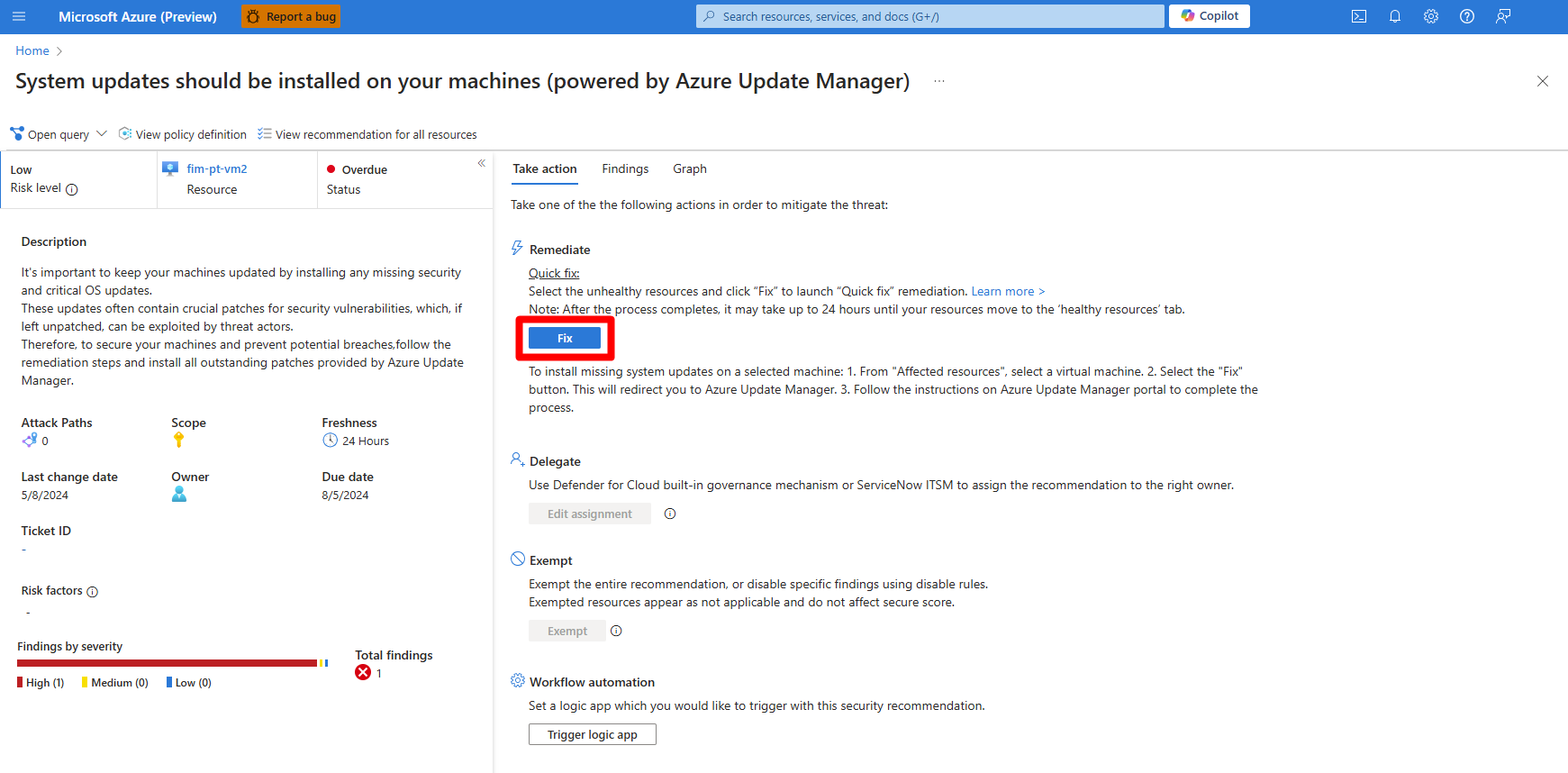The height and width of the screenshot is (773, 1568).
Task: Click the Last change date 5/8/2024
Action: click(x=45, y=495)
